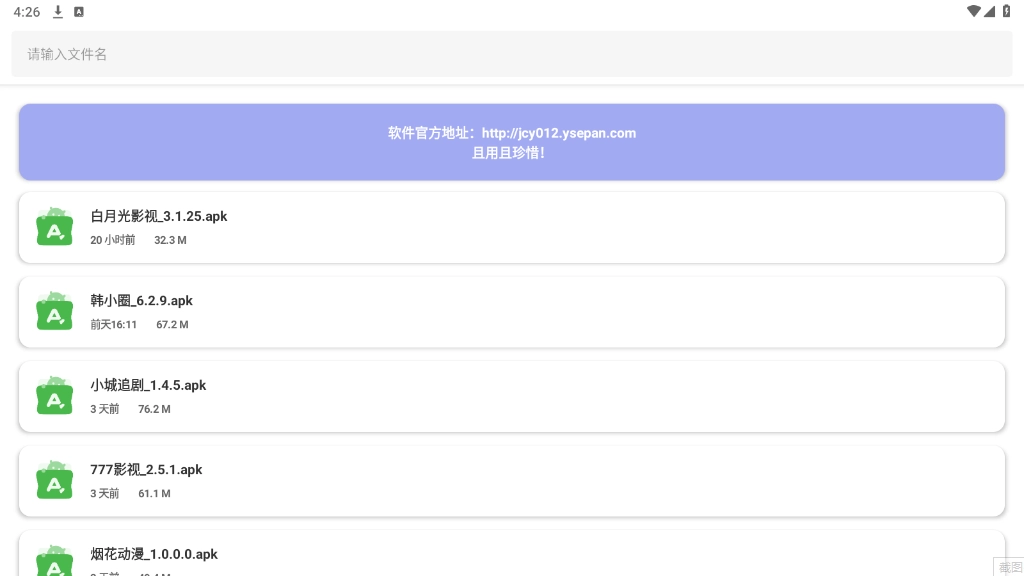Viewport: 1024px width, 576px height.
Task: Select 小城追剧_1.4.5.apk file name
Action: click(x=148, y=385)
